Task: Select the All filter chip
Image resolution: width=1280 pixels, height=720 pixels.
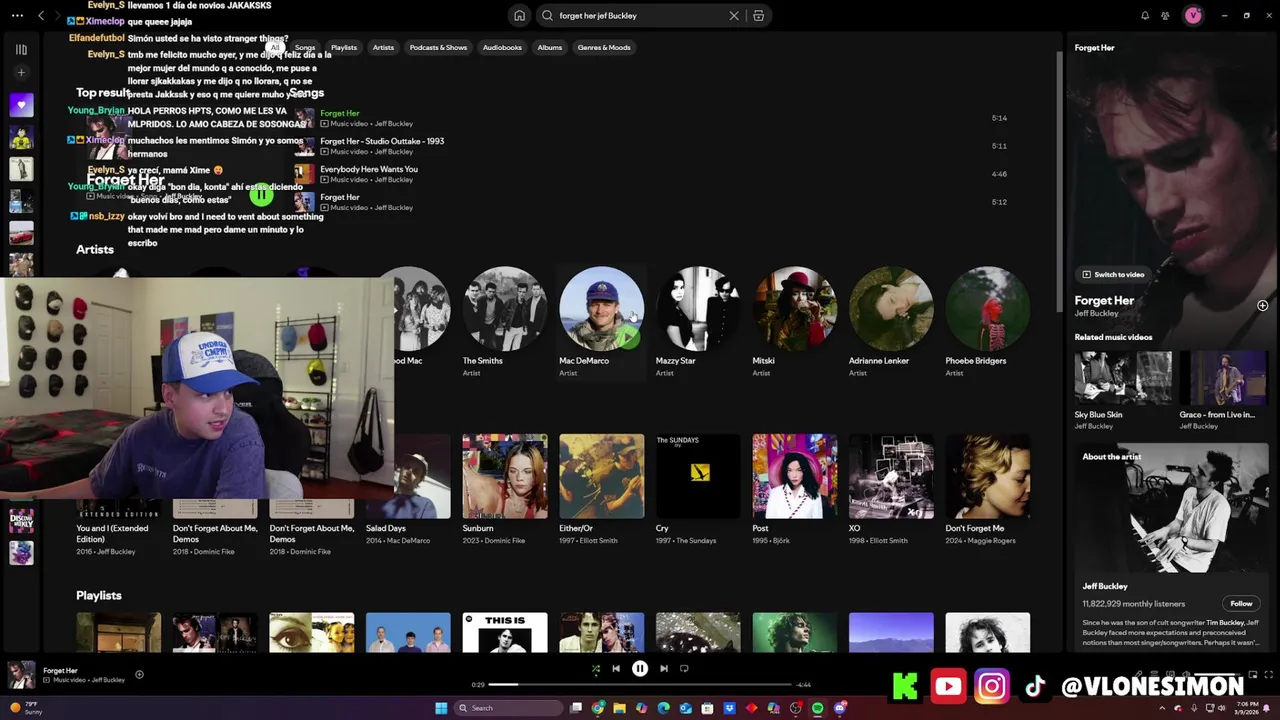Action: [275, 47]
